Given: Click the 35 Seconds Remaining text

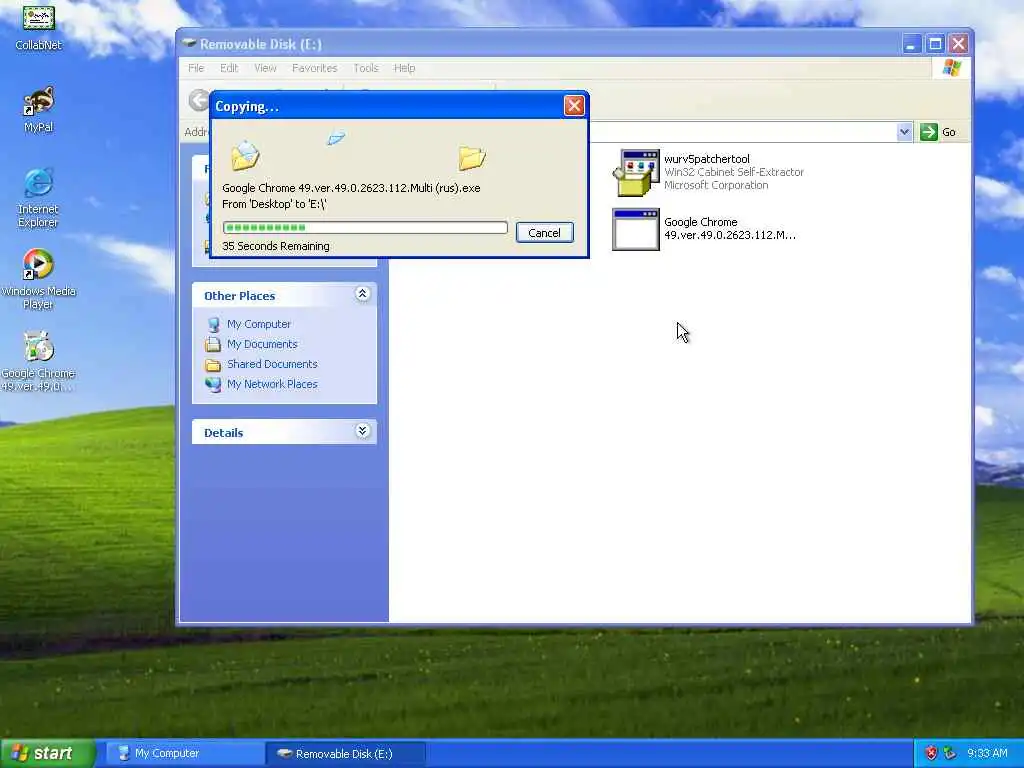Looking at the screenshot, I should click(x=276, y=246).
